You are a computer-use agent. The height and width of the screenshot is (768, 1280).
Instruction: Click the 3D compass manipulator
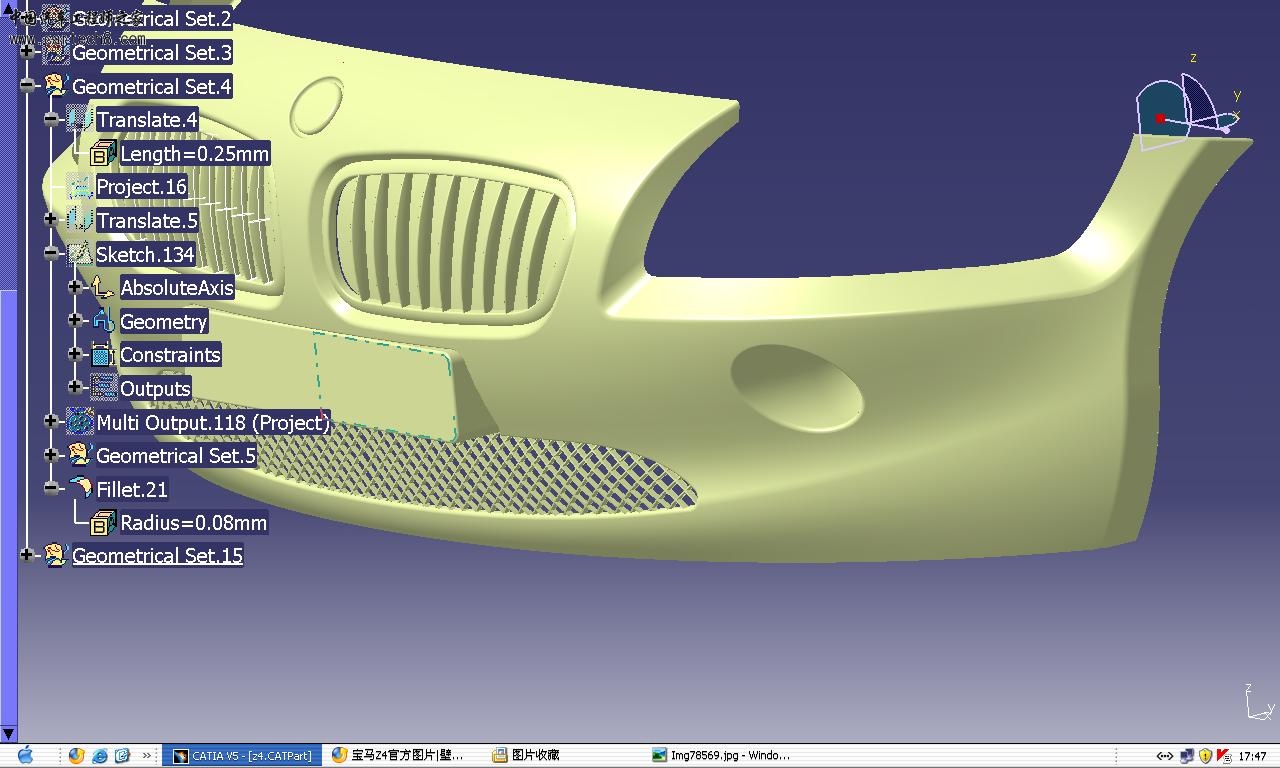1188,110
